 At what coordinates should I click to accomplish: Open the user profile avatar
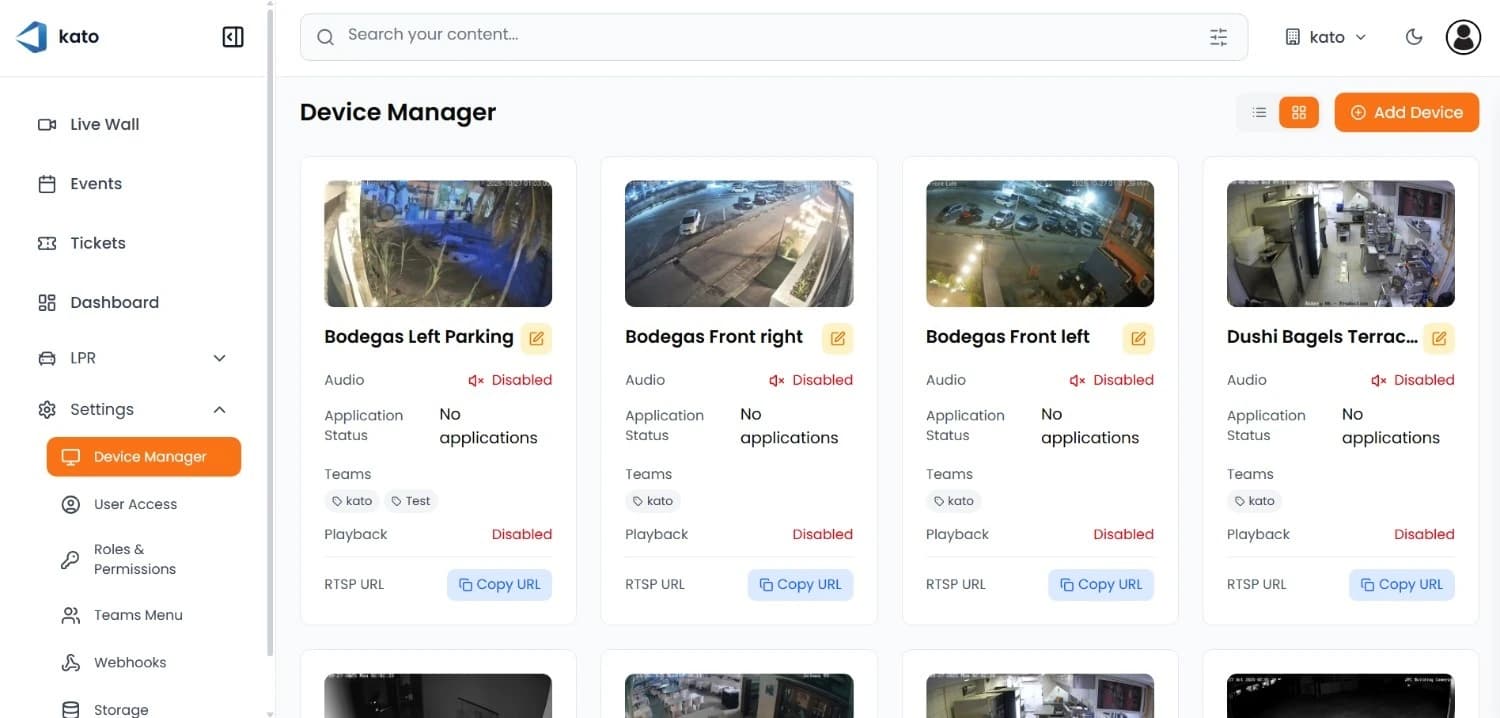tap(1463, 37)
